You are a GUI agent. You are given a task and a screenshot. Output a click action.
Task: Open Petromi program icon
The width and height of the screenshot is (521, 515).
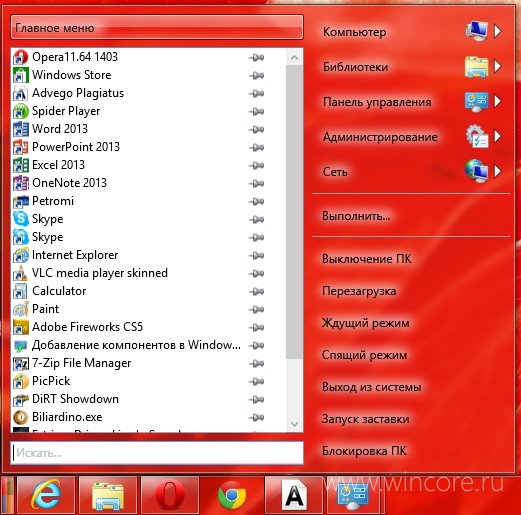coord(20,201)
